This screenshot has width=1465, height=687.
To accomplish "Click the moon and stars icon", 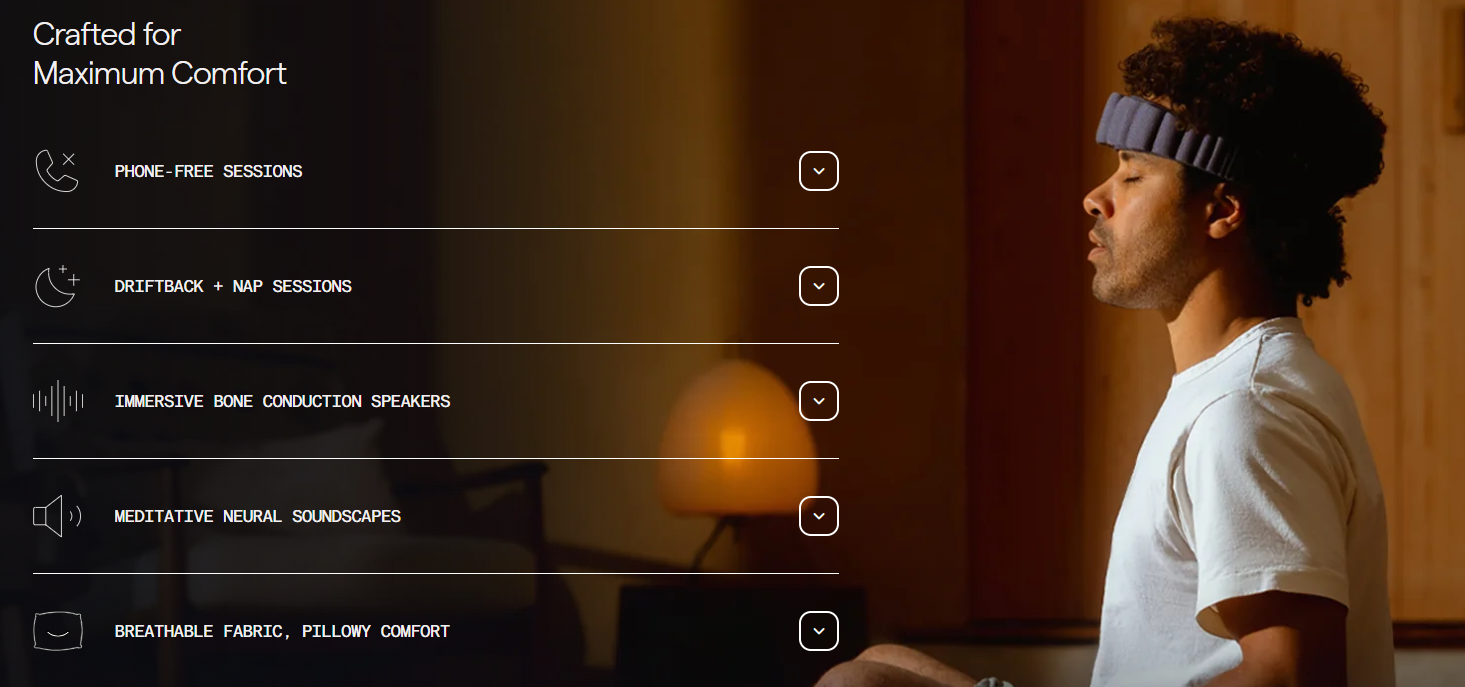I will point(57,286).
